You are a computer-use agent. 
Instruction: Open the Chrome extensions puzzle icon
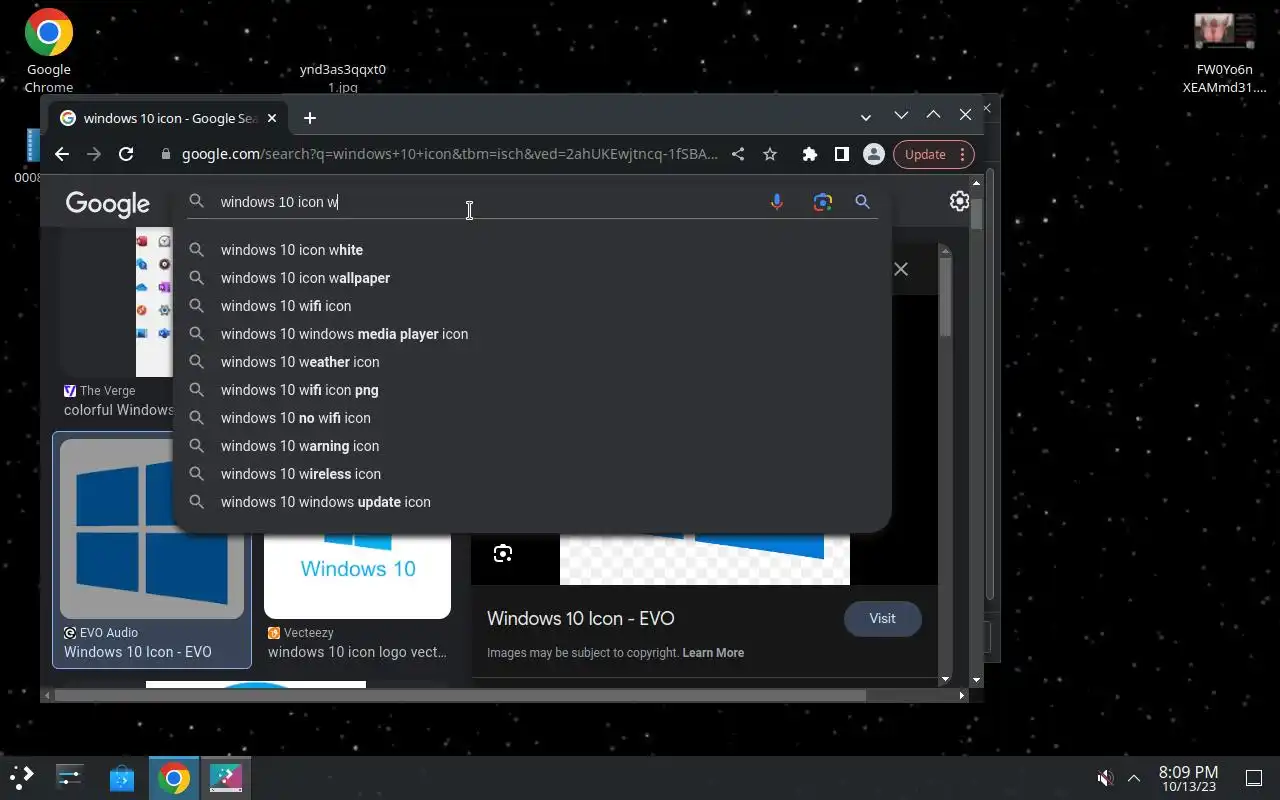pos(810,154)
